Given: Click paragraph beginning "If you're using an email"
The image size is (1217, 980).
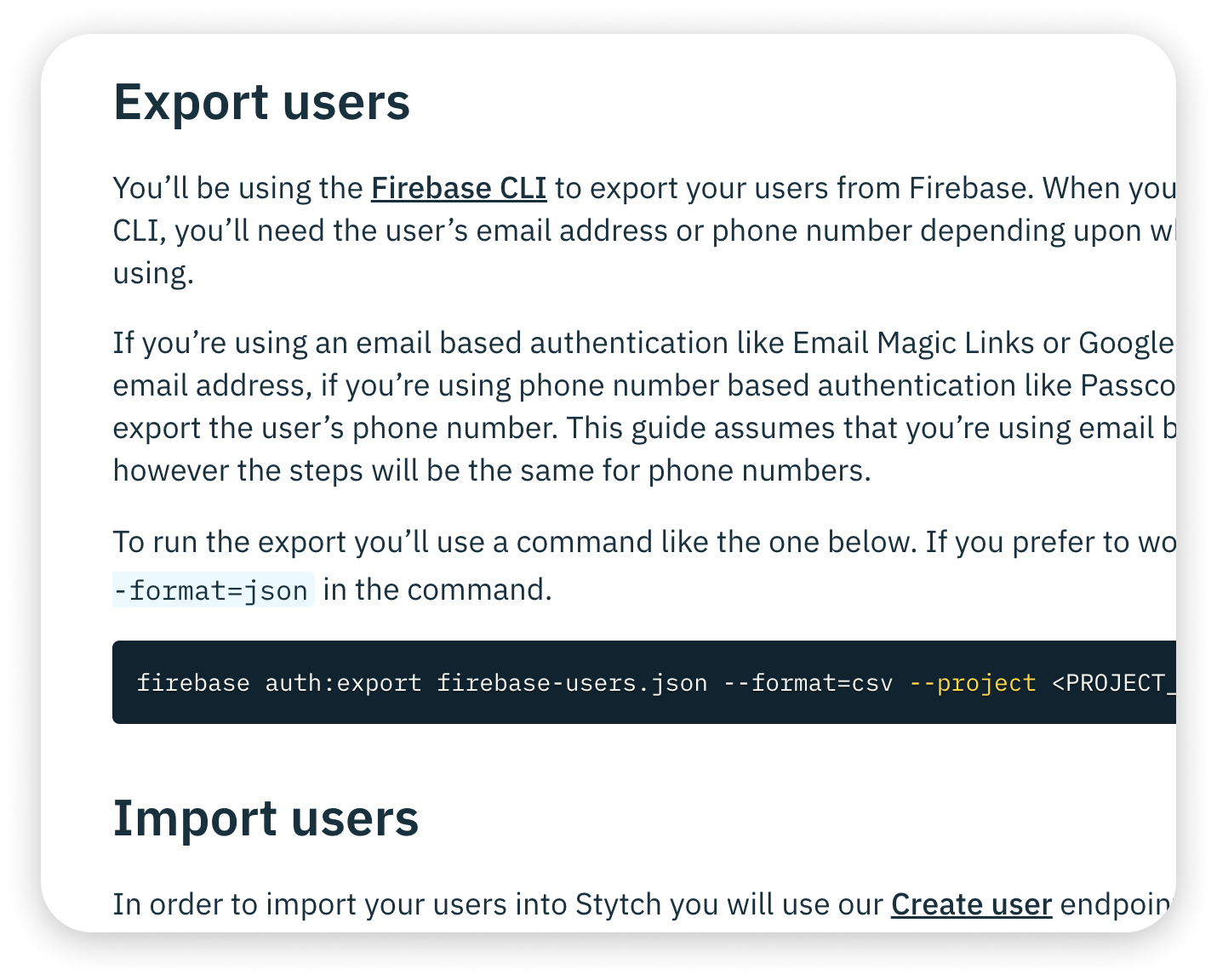Looking at the screenshot, I should click(644, 407).
